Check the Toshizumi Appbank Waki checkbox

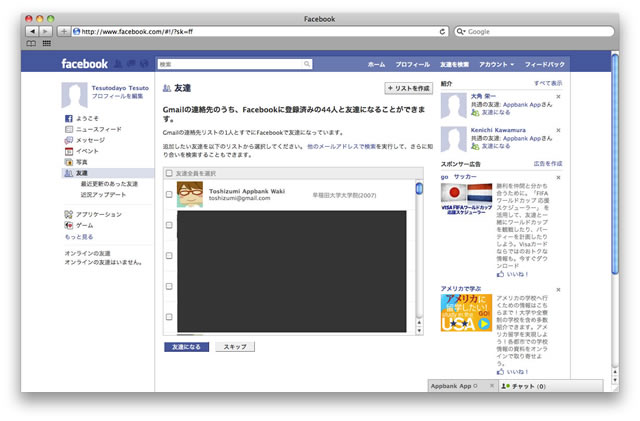pos(169,194)
